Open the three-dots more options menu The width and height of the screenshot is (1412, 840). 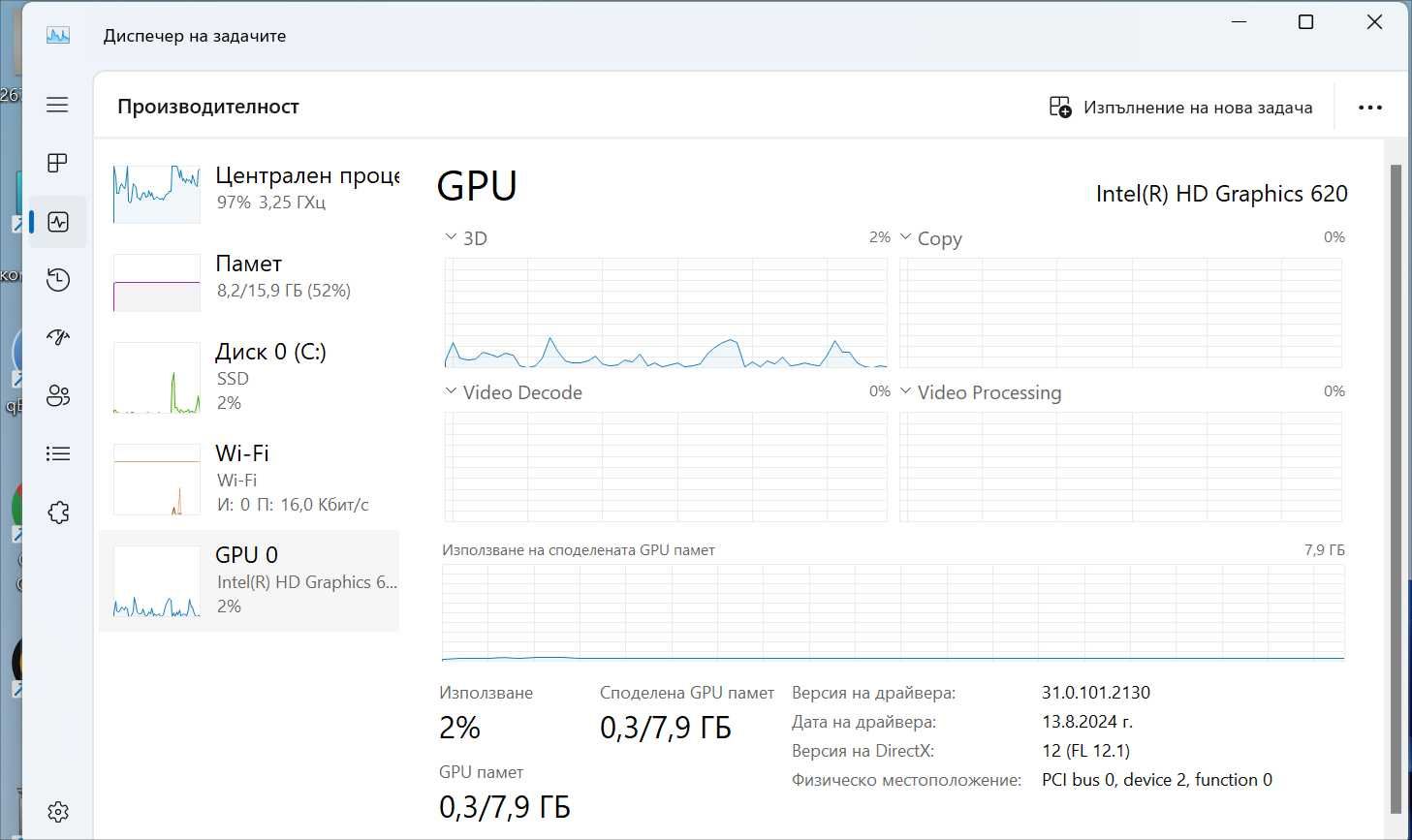1370,108
